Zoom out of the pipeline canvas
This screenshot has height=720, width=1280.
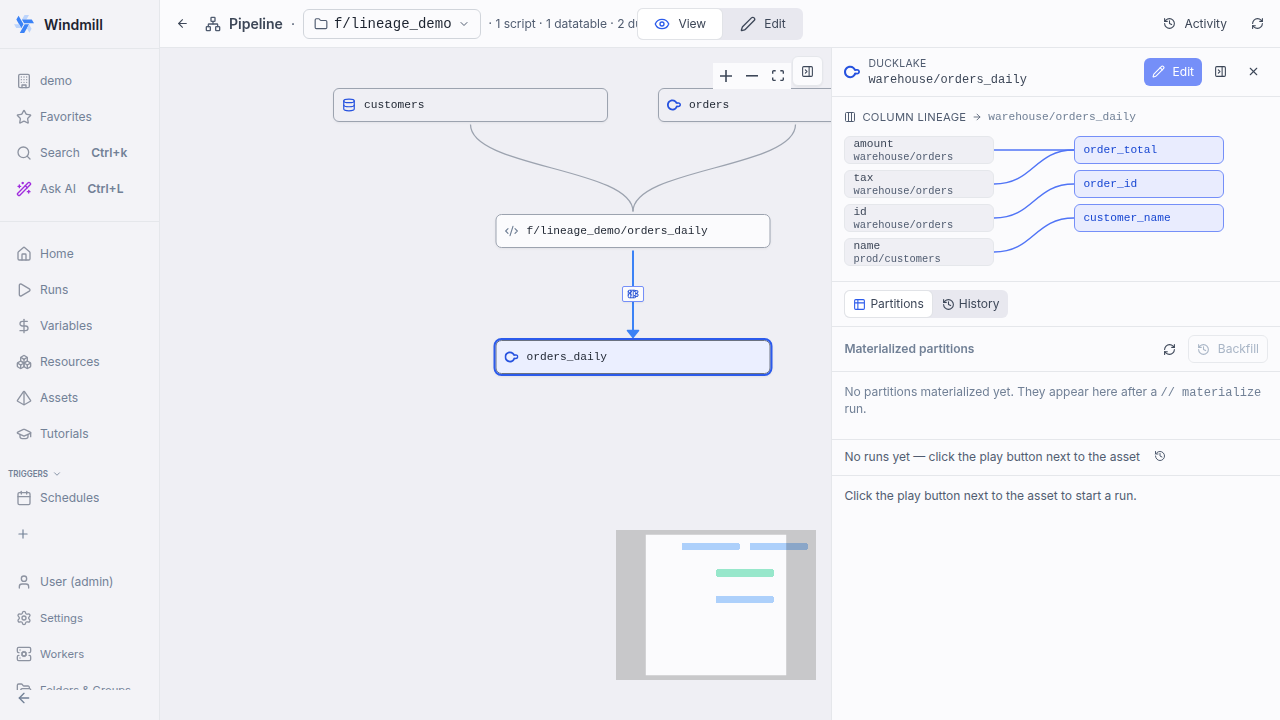[x=752, y=76]
